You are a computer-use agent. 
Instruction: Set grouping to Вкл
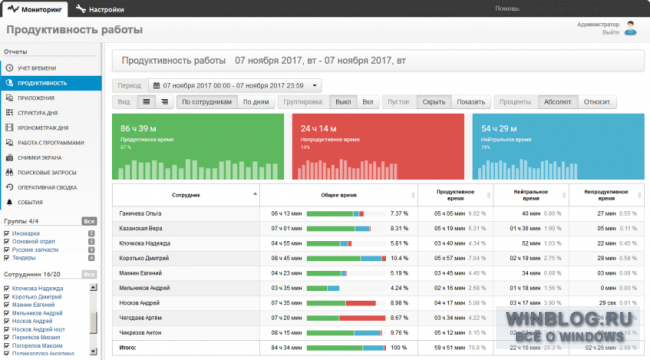(368, 102)
